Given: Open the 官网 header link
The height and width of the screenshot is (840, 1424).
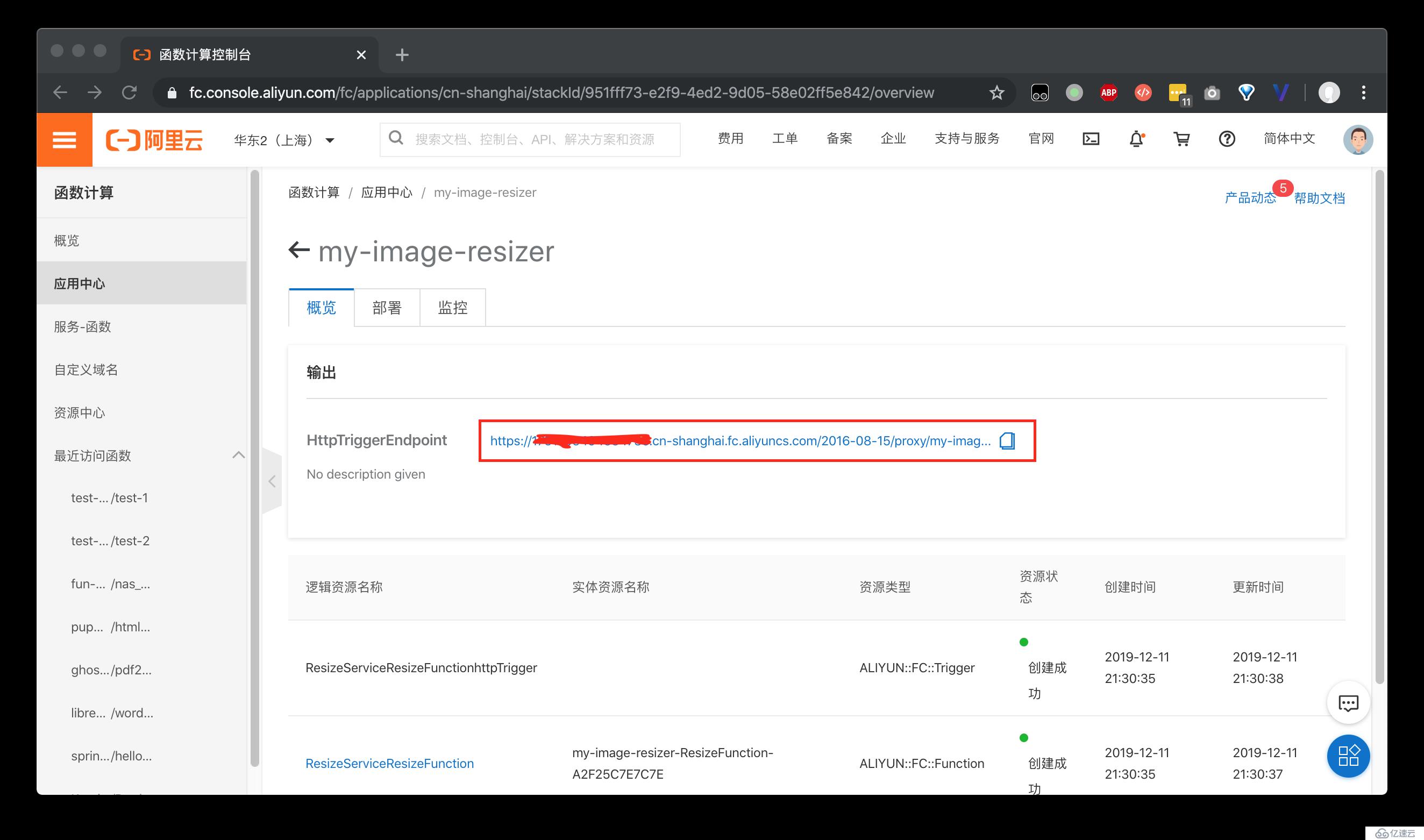Looking at the screenshot, I should [x=1041, y=139].
